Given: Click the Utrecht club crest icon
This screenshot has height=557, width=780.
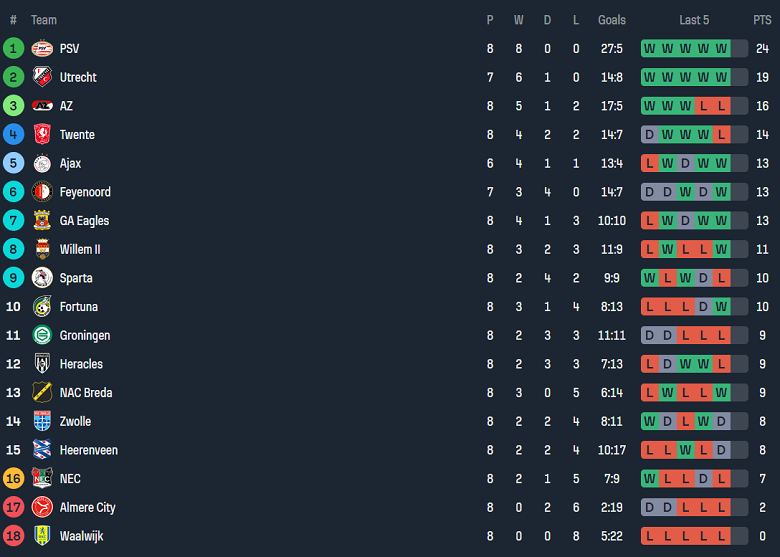Looking at the screenshot, I should pos(42,77).
